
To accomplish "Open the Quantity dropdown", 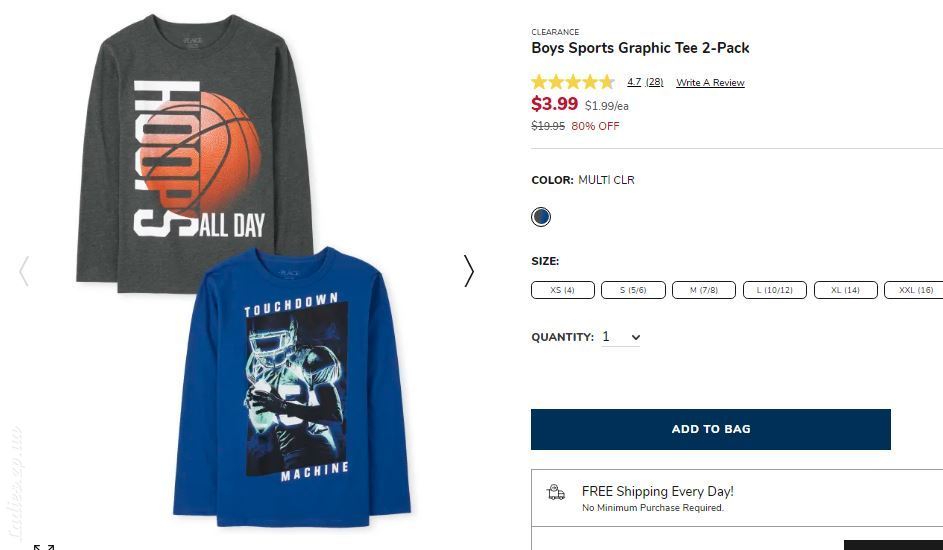I will point(621,337).
